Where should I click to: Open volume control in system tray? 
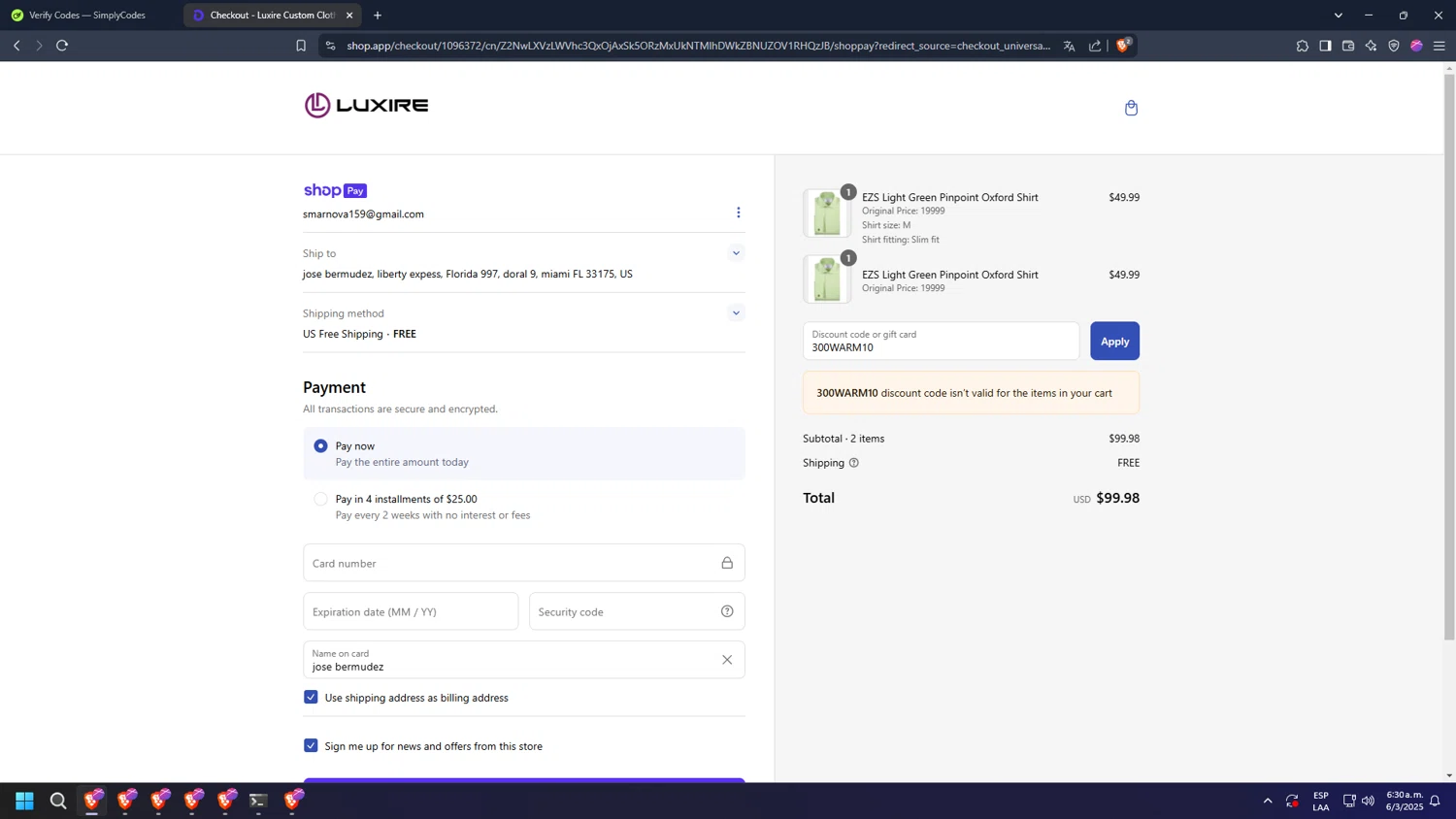point(1369,801)
